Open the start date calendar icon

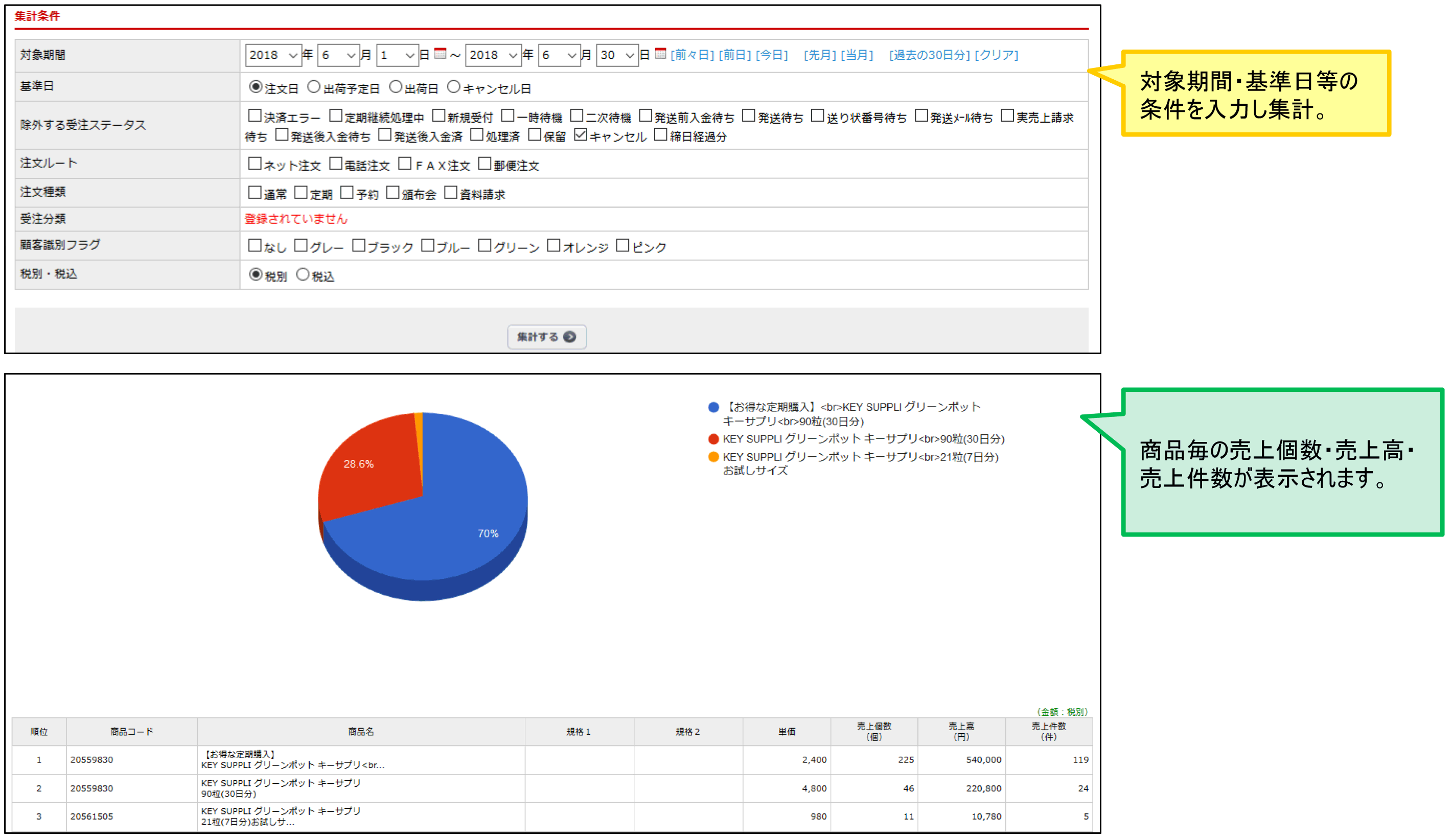tap(440, 54)
